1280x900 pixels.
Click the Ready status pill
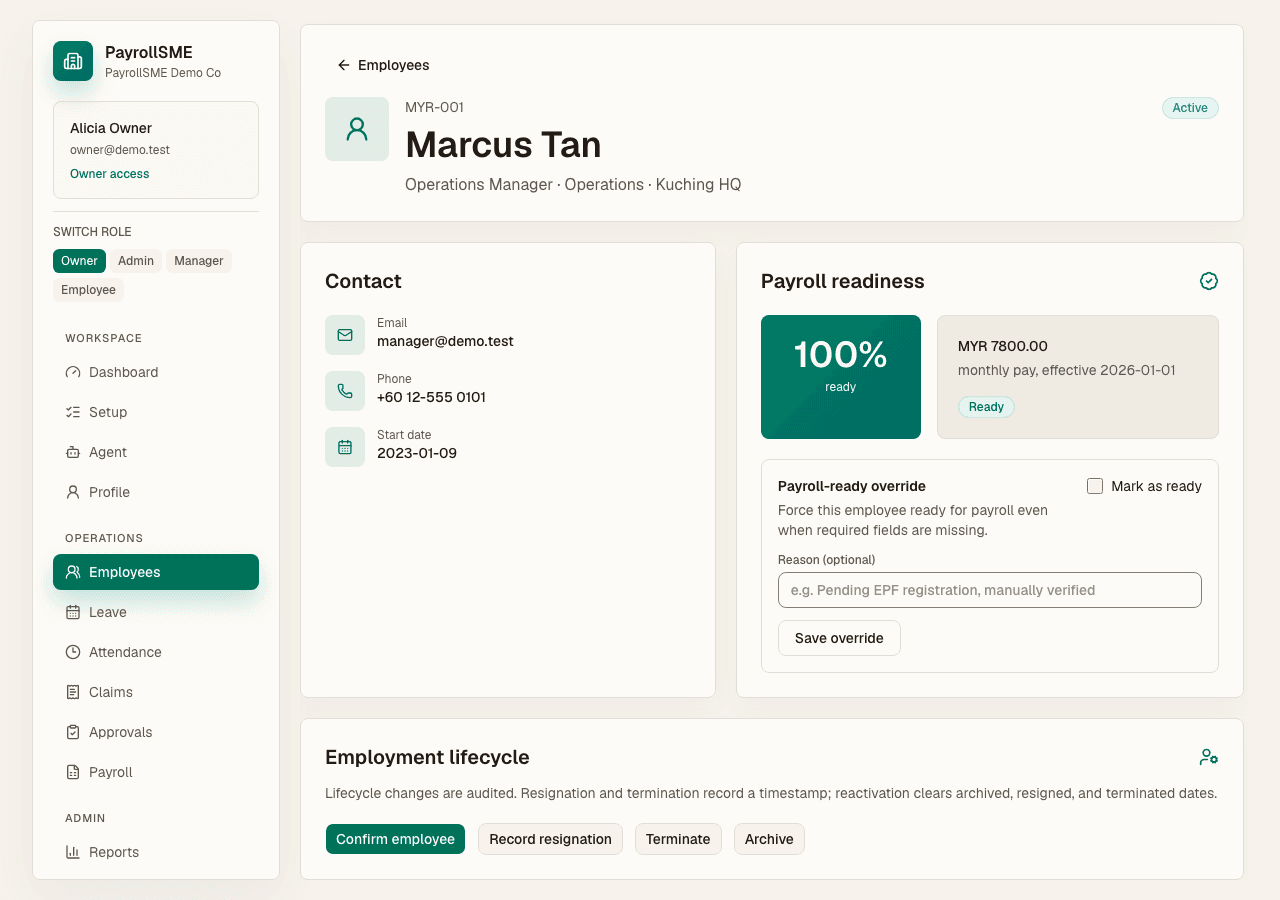[x=986, y=407]
